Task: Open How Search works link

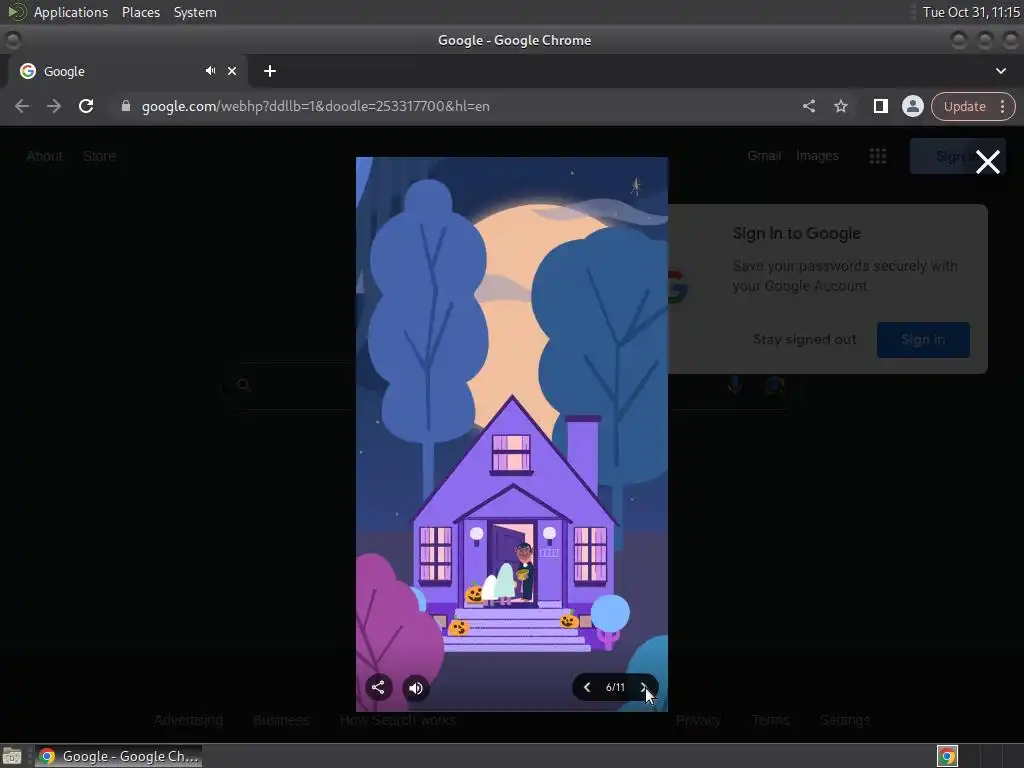Action: click(398, 720)
